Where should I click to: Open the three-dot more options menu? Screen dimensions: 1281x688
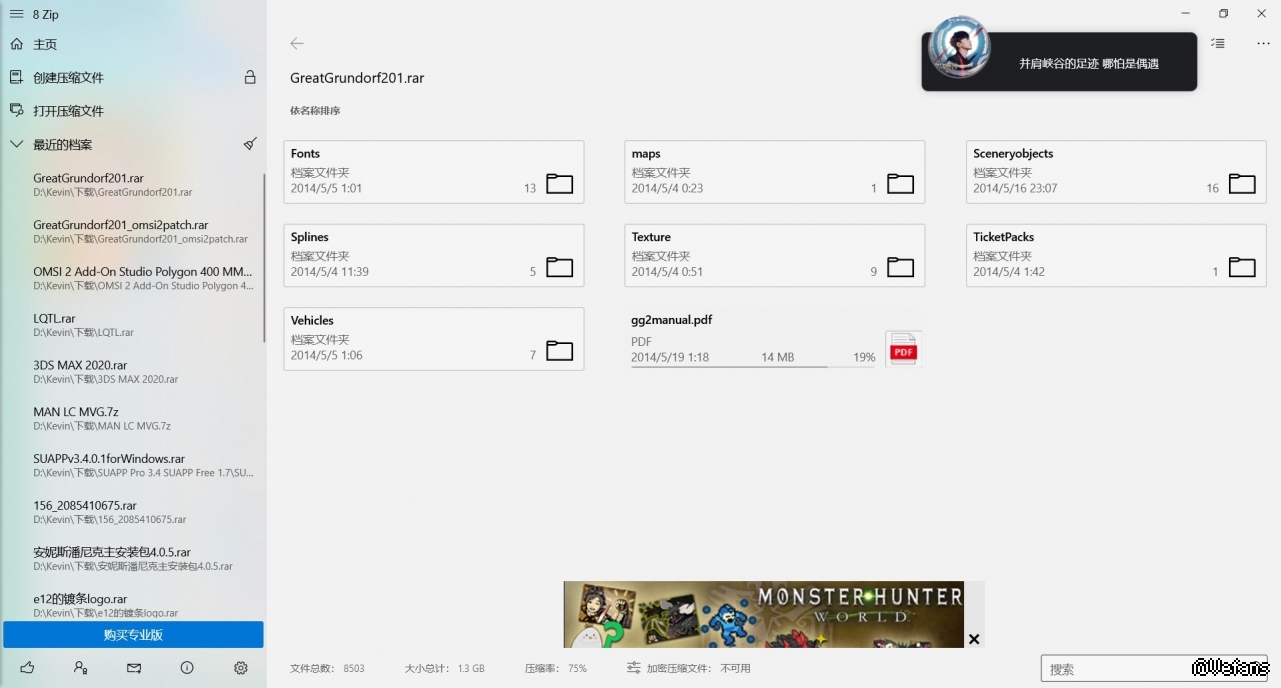point(1262,43)
